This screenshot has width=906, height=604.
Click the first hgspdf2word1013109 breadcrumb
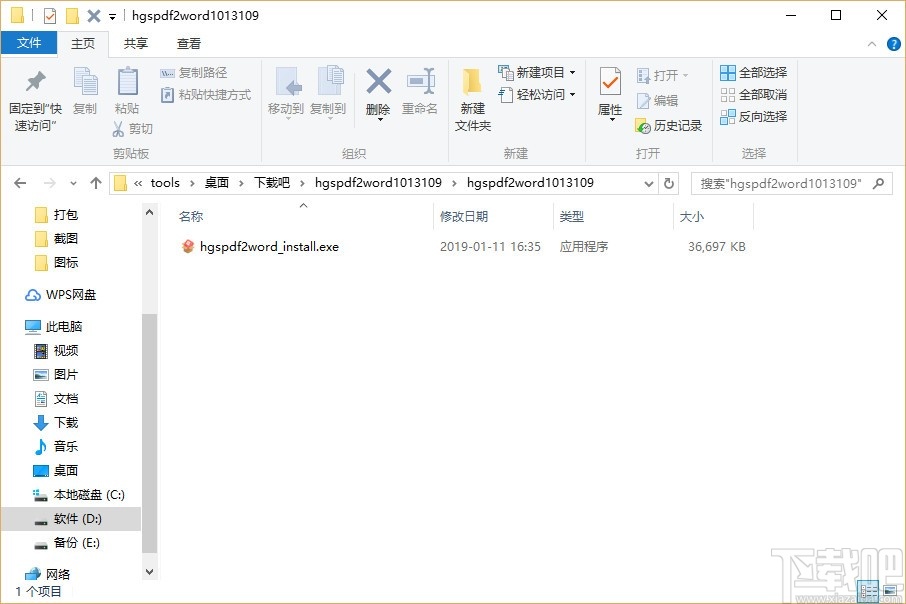click(378, 183)
